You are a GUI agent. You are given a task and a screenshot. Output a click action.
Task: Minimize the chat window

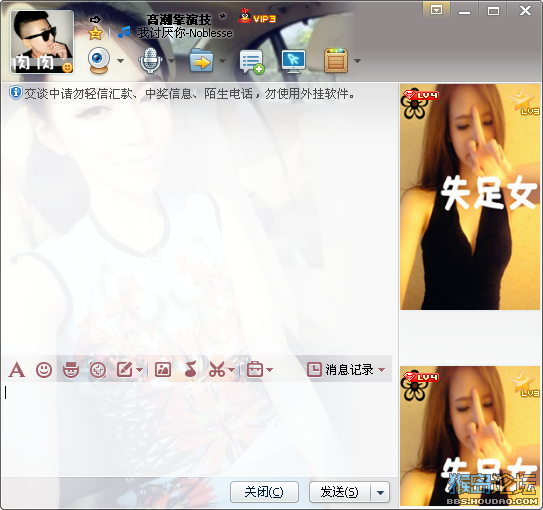pyautogui.click(x=464, y=11)
